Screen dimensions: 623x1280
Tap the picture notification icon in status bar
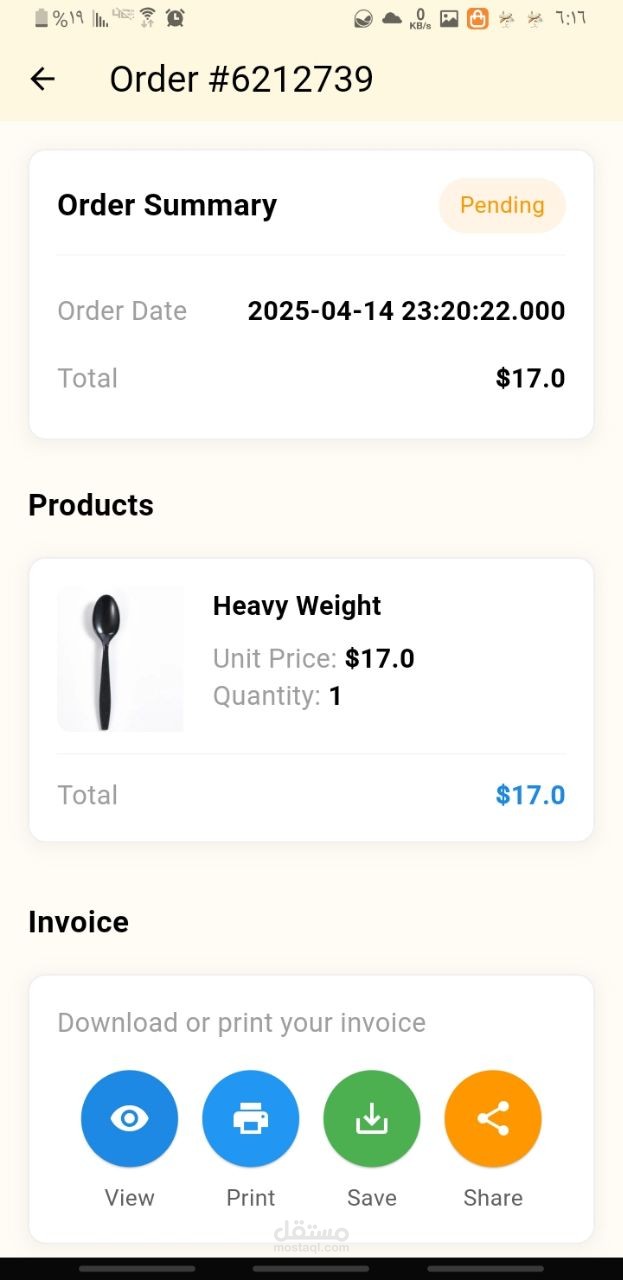click(449, 18)
